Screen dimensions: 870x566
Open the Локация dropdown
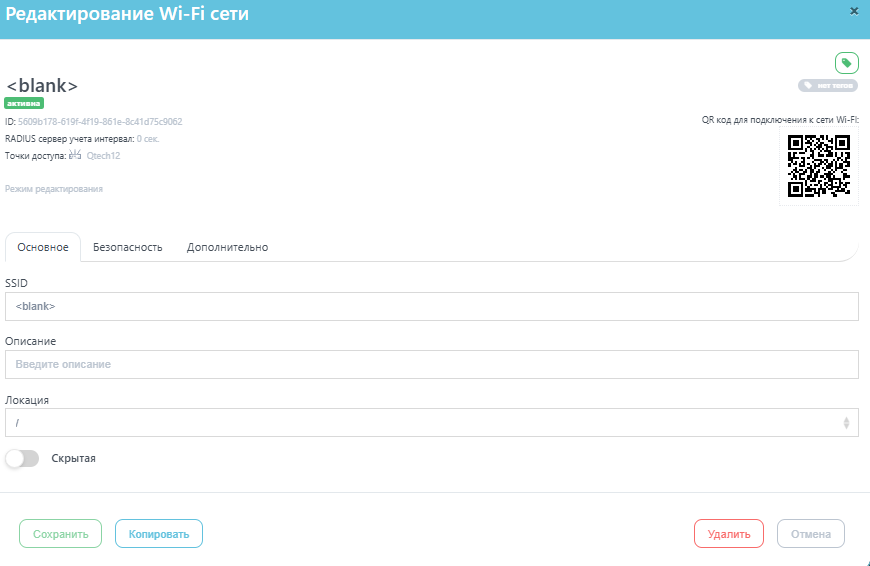click(432, 423)
